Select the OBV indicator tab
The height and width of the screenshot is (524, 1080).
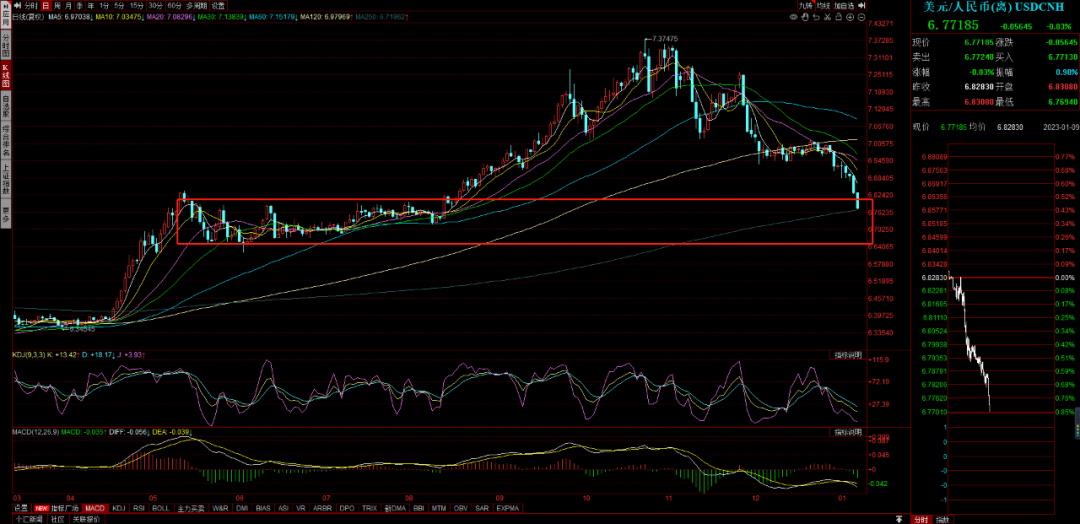(461, 508)
